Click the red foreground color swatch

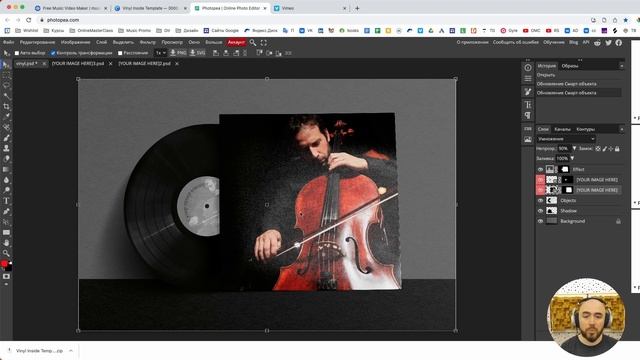[x=4, y=264]
